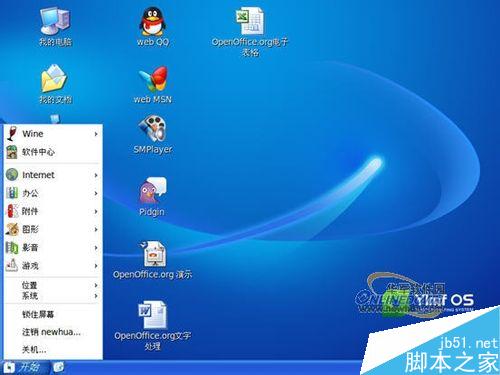Expand the 影音 submenu arrow
This screenshot has height=375, width=500.
(x=96, y=248)
